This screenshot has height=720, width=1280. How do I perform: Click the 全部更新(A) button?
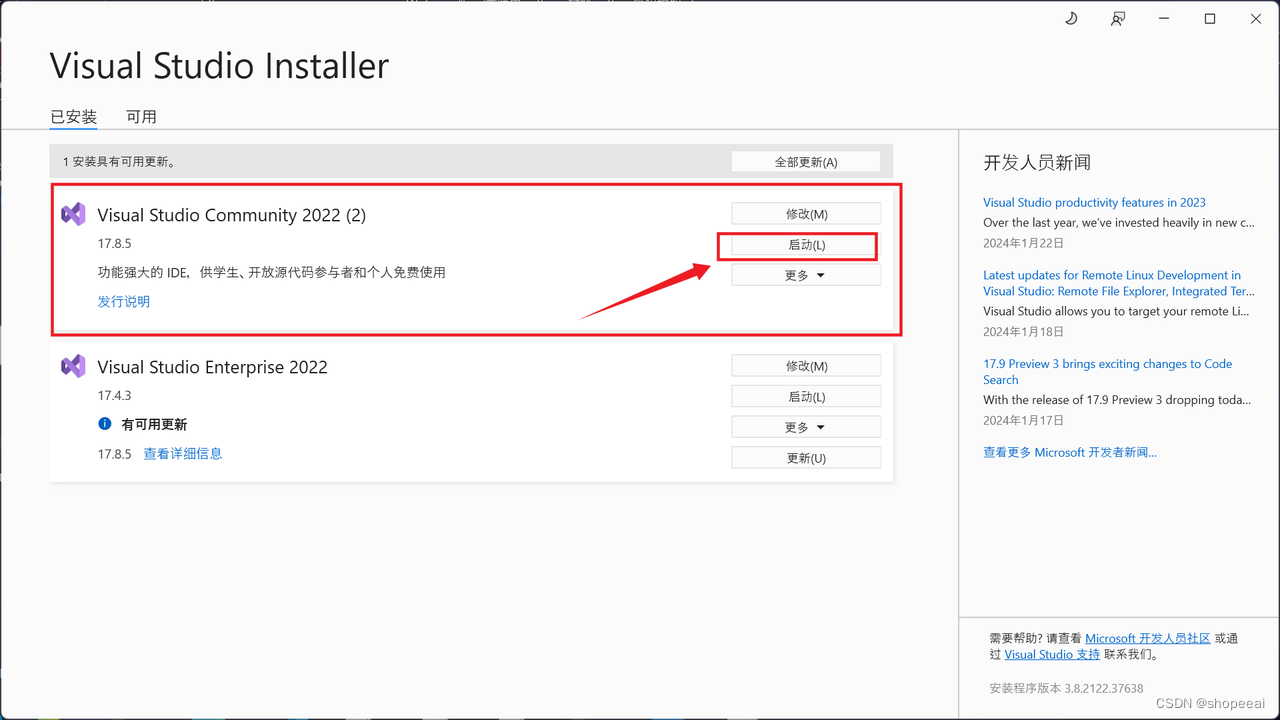tap(806, 162)
